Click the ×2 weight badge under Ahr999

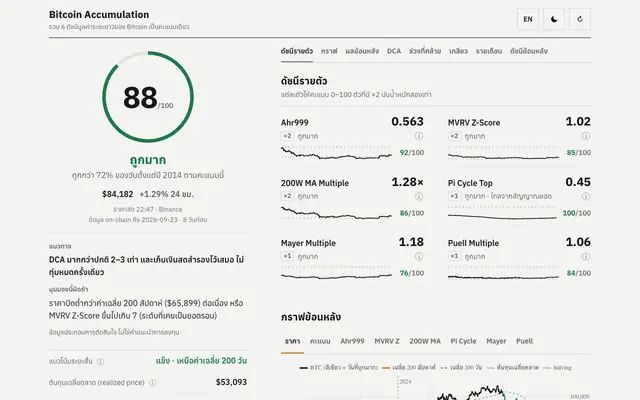(287, 136)
